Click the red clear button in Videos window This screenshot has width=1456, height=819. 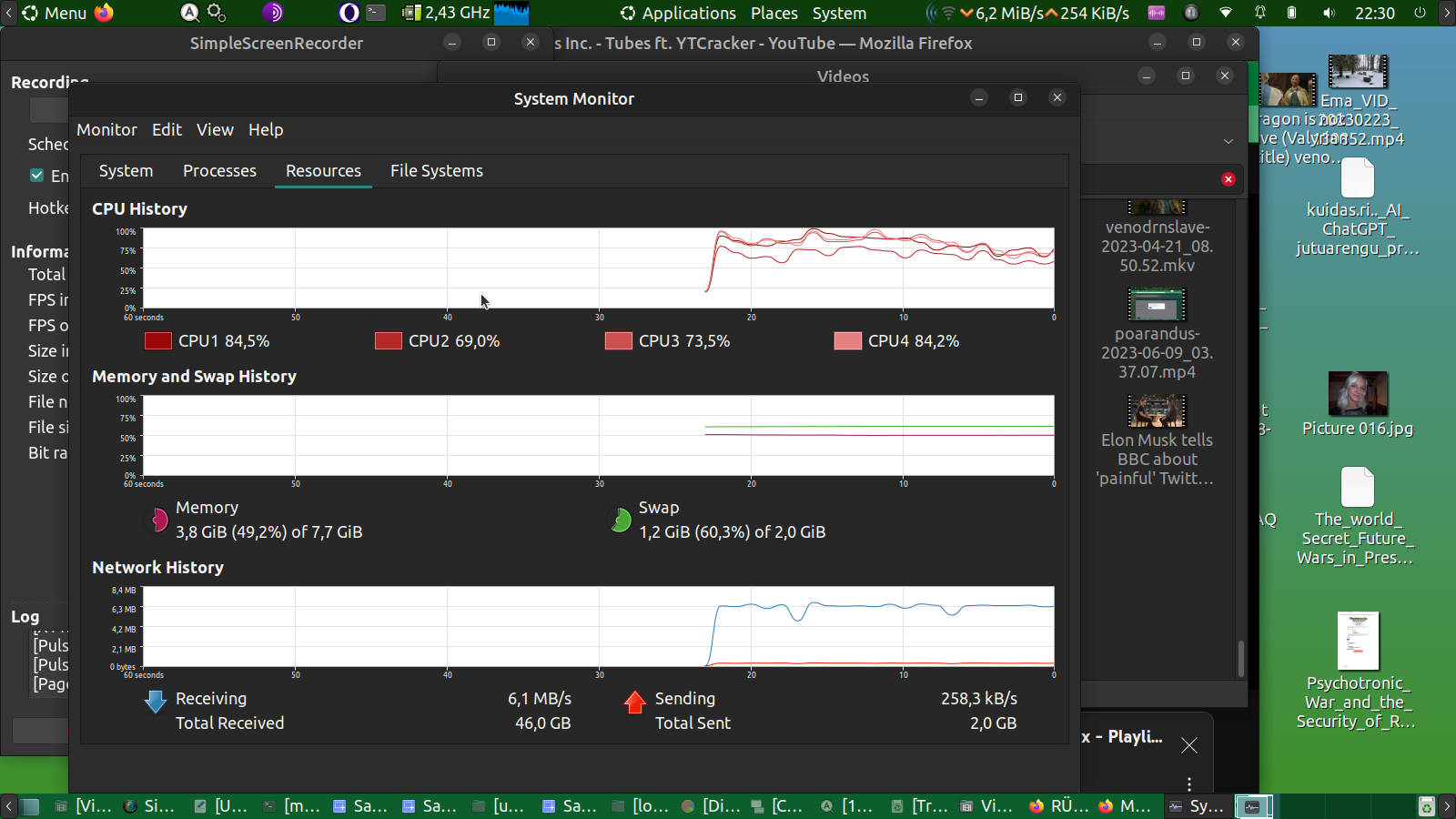[1228, 179]
